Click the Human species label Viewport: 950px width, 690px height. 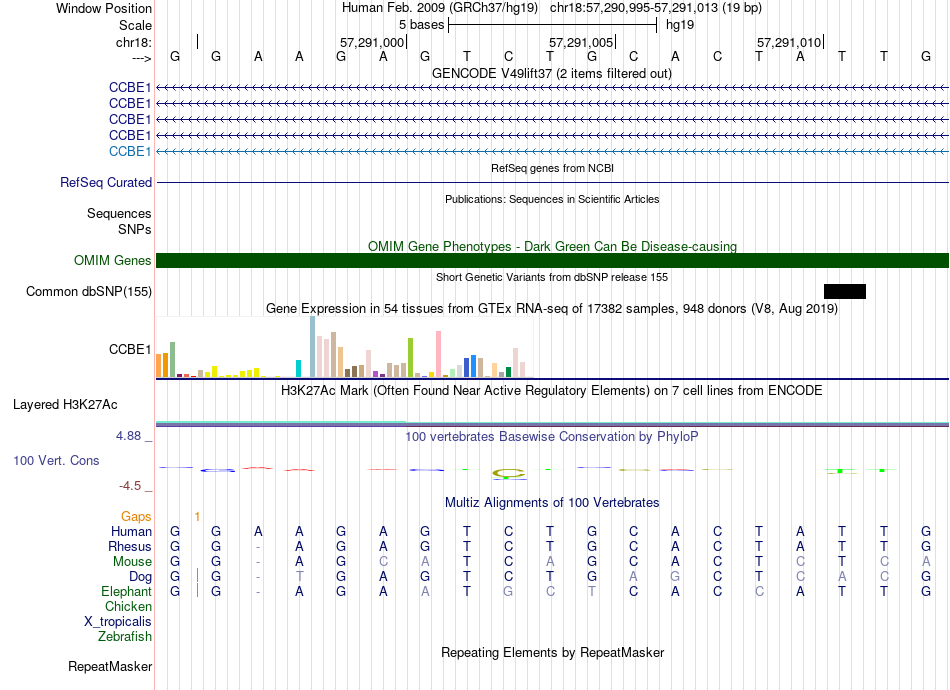point(131,531)
